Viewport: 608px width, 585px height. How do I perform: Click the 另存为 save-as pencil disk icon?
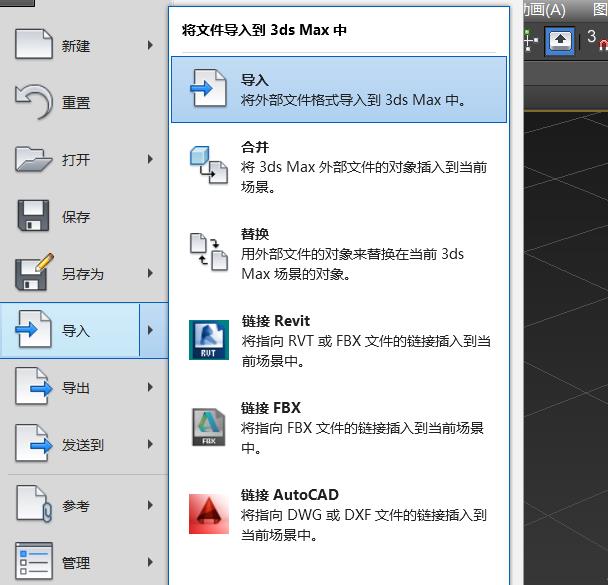34,272
